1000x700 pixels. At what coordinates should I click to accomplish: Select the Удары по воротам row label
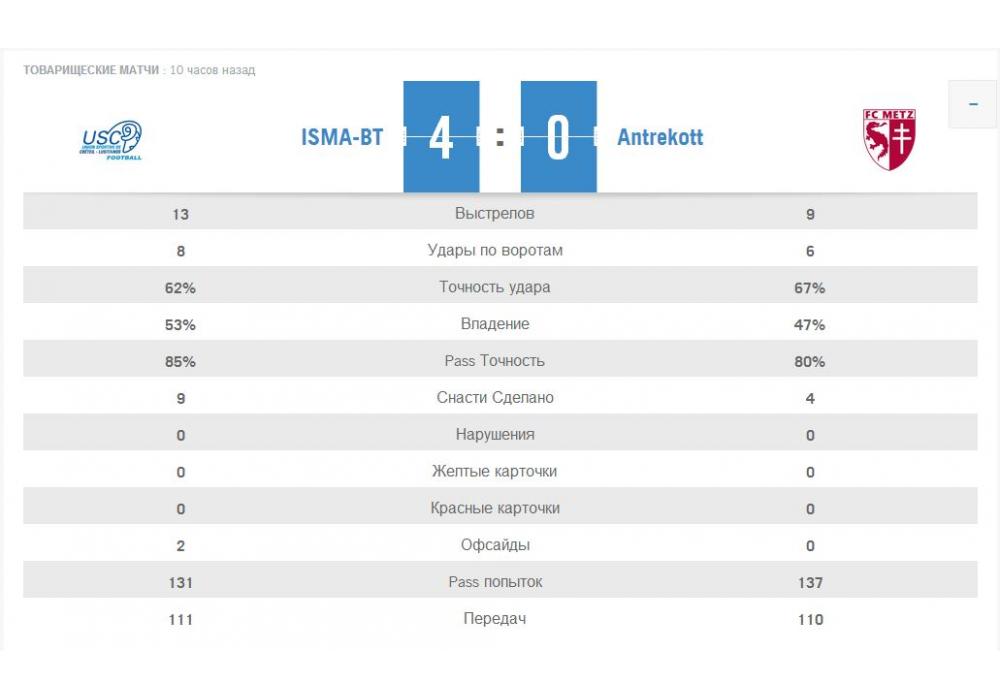[x=495, y=251]
